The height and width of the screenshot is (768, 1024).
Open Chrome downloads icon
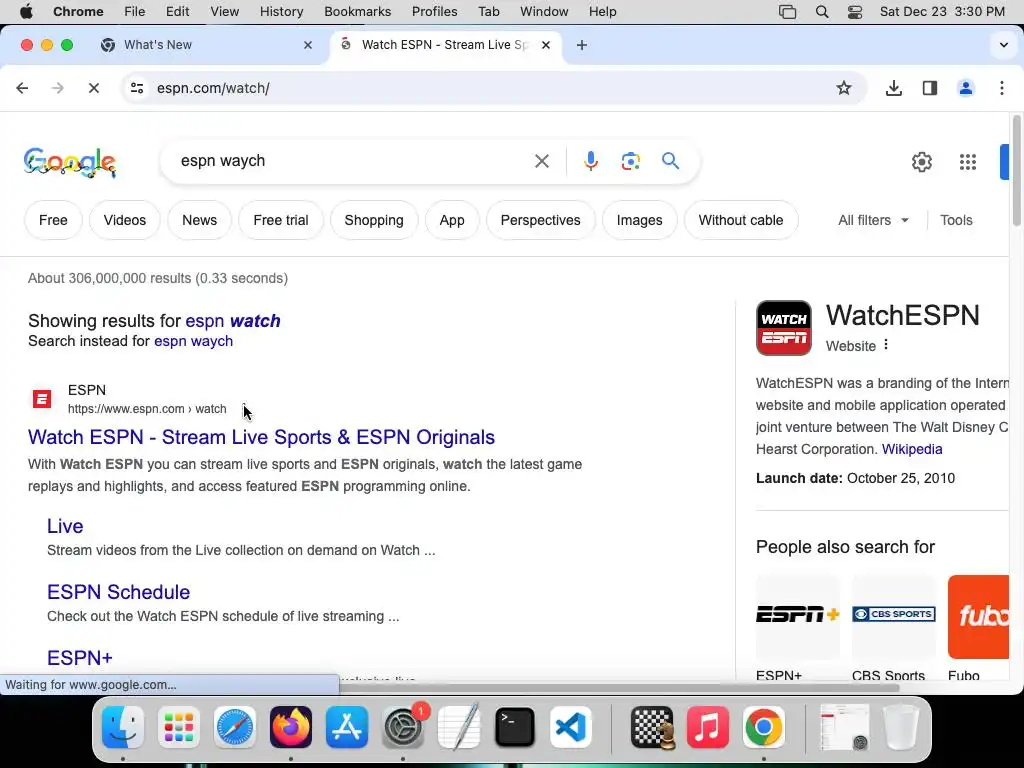point(893,88)
